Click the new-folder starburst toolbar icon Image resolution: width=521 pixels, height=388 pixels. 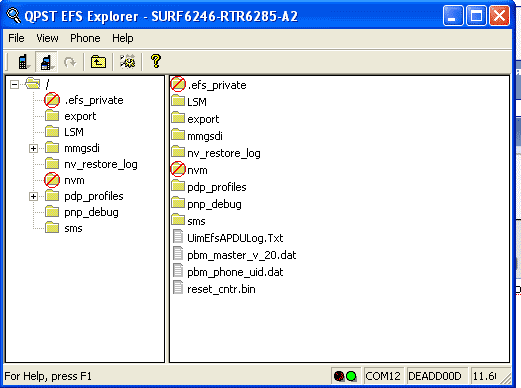[x=127, y=62]
